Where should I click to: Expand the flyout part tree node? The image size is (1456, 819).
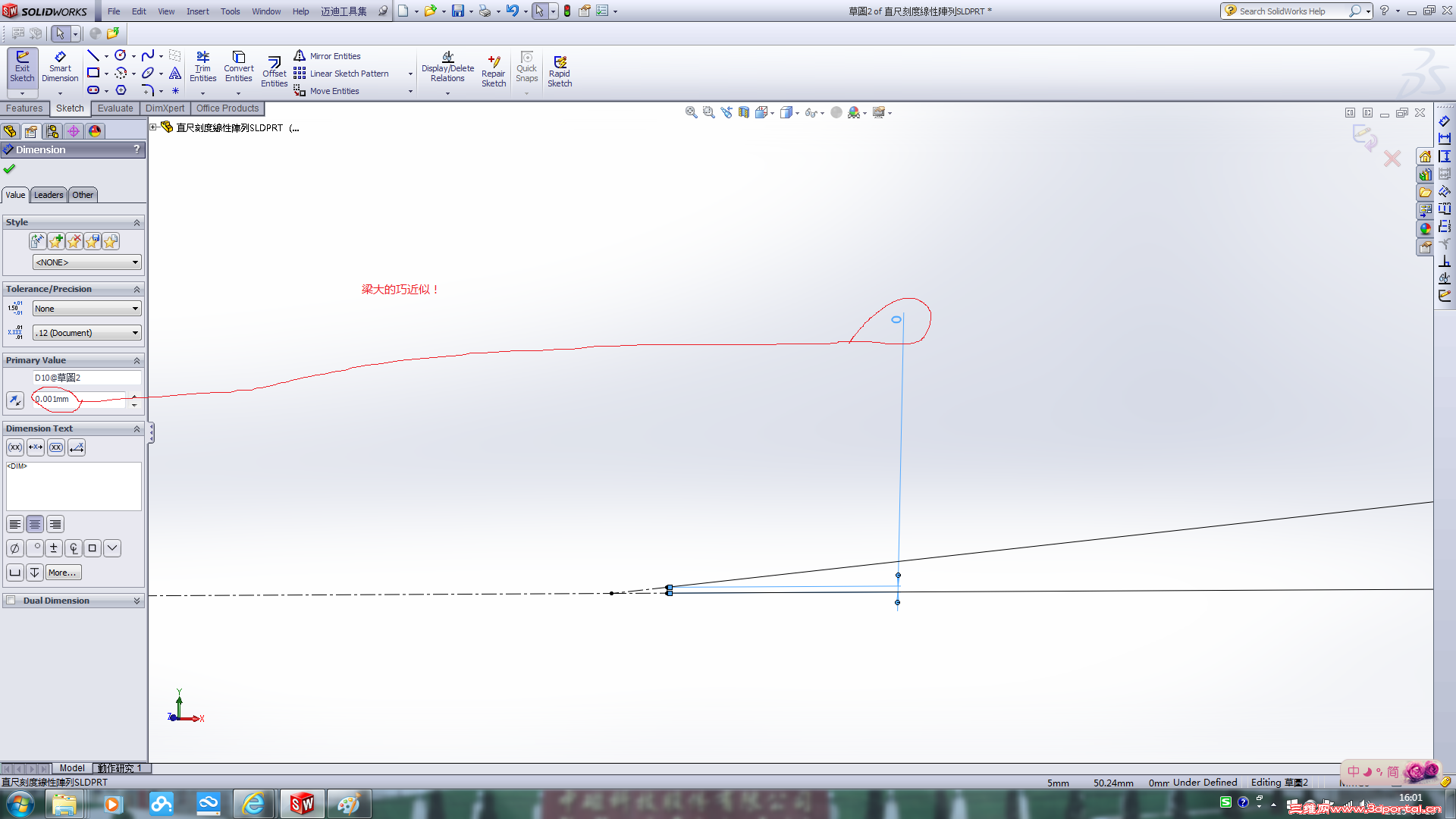153,127
